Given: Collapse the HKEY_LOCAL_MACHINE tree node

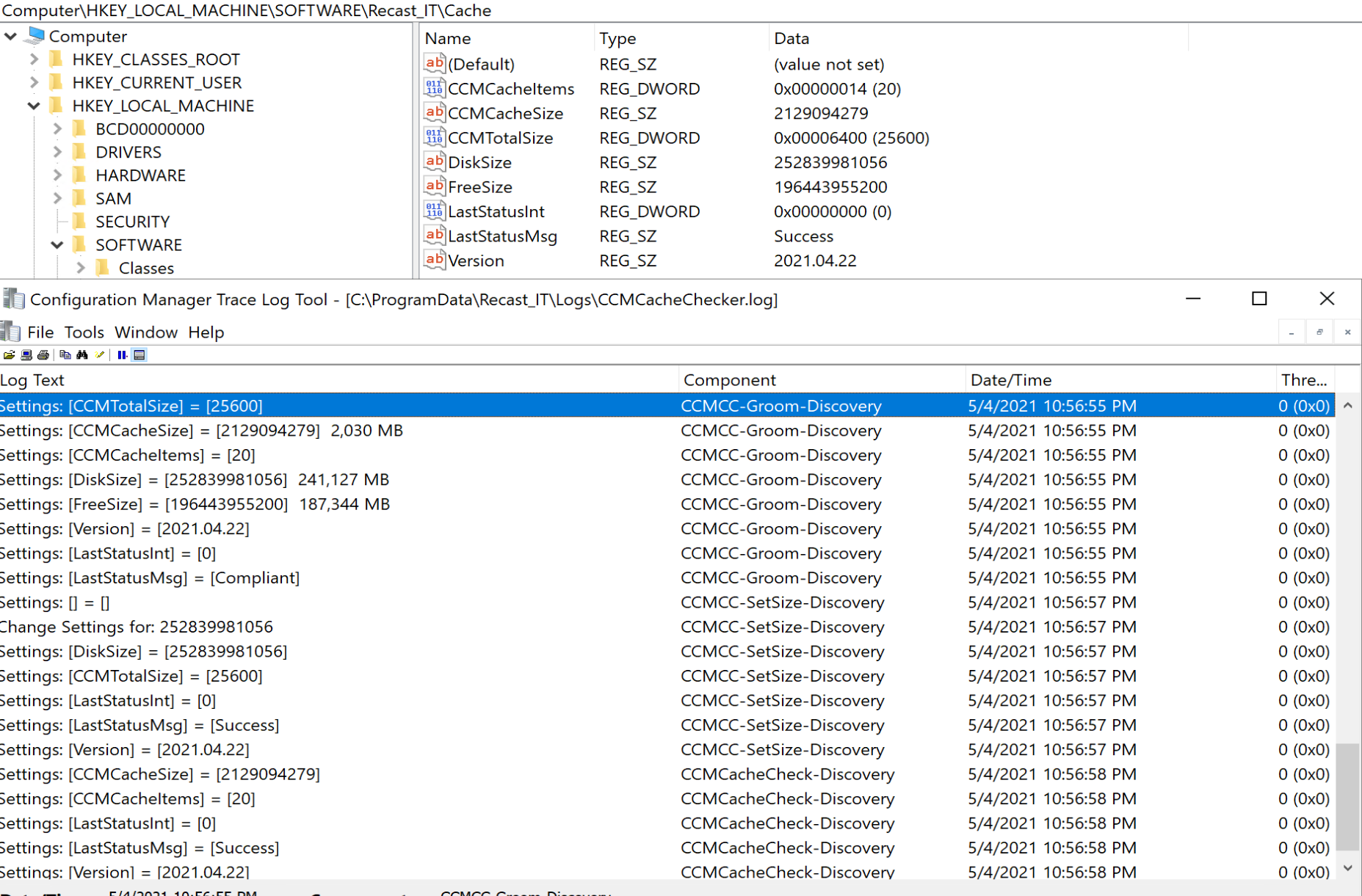Looking at the screenshot, I should coord(34,106).
